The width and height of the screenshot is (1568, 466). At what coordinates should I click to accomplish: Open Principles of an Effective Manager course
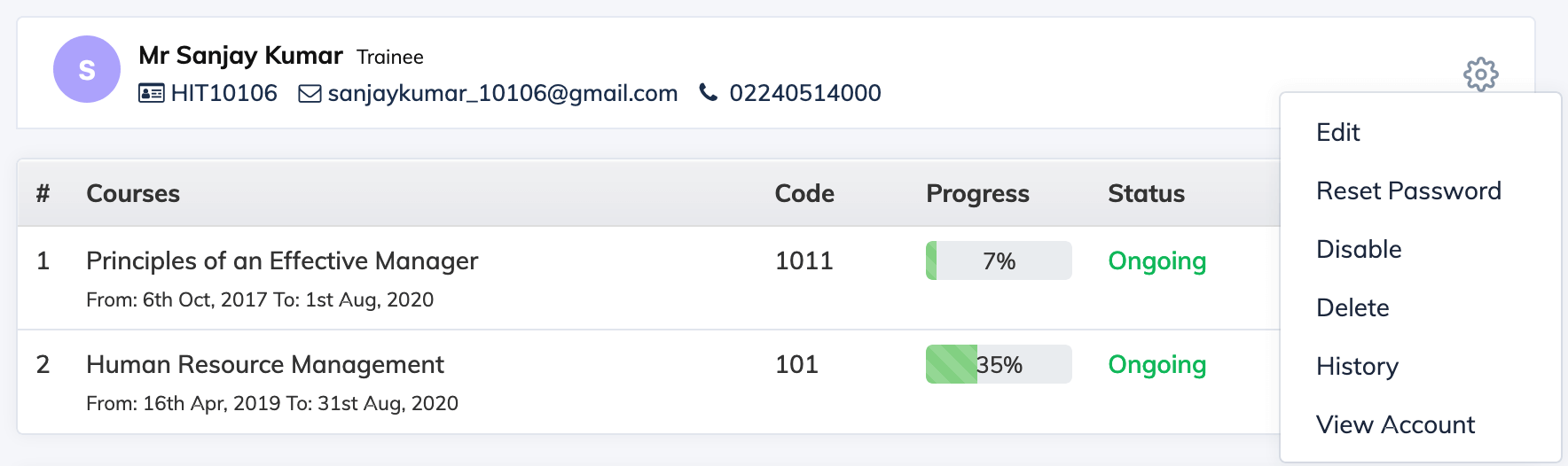(x=282, y=260)
